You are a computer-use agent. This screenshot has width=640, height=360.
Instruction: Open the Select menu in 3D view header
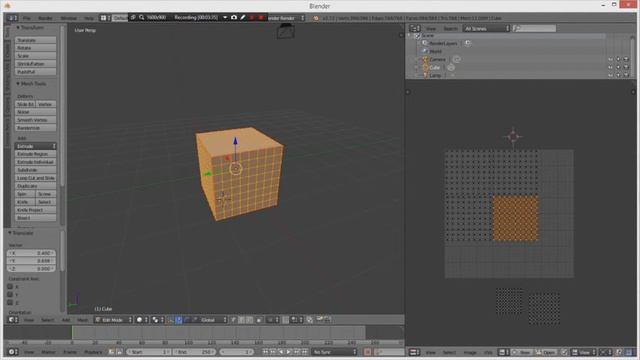coord(47,320)
